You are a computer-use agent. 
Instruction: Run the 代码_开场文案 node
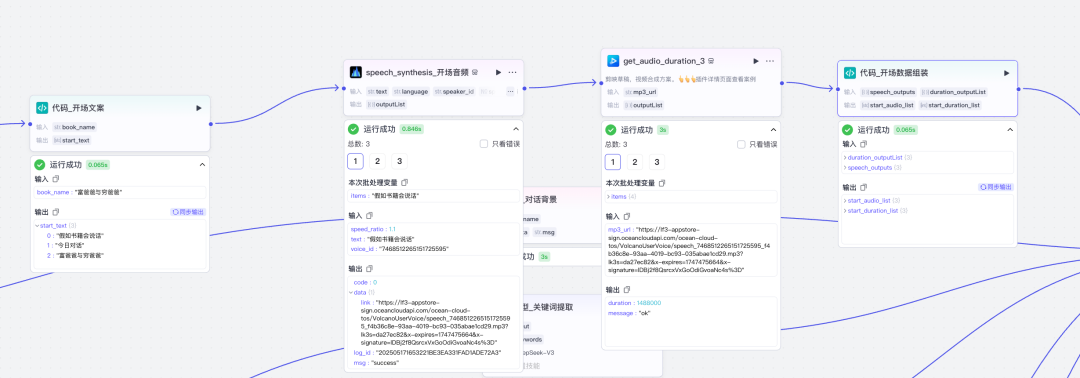tap(199, 108)
